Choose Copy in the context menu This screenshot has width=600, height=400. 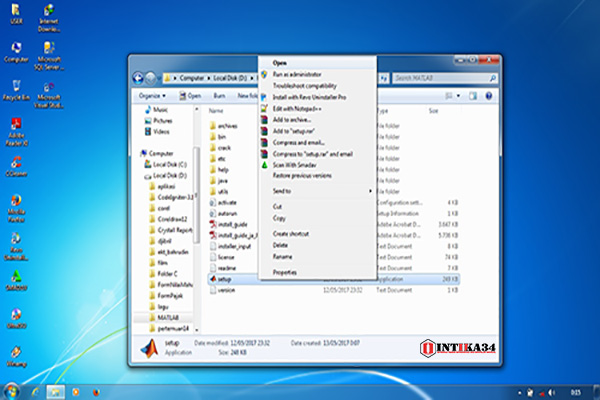pyautogui.click(x=318, y=218)
